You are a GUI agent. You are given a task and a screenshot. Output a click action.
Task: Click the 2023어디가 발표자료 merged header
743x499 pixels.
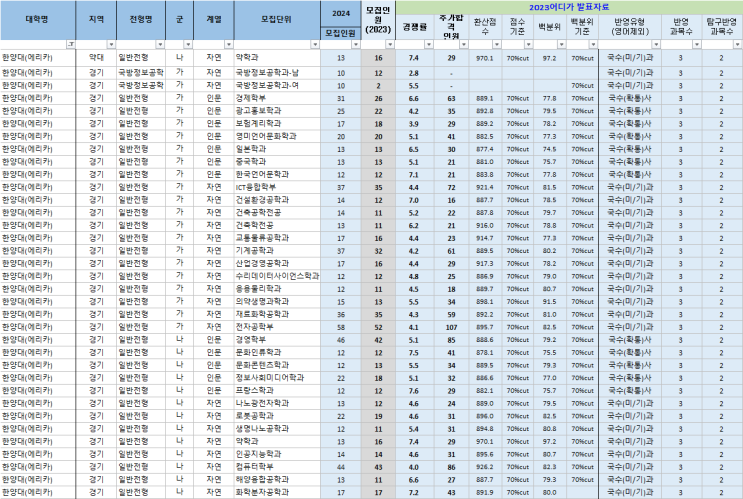click(569, 8)
